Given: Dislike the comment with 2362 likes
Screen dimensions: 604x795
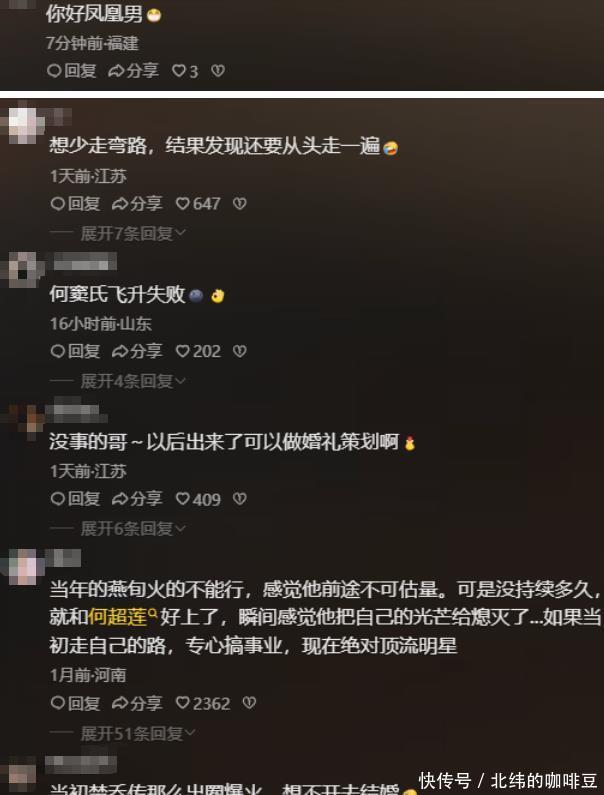Looking at the screenshot, I should tap(249, 703).
